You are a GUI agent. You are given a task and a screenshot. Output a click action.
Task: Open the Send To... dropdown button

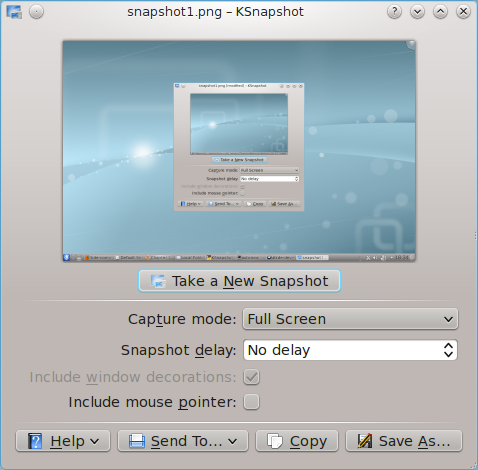point(183,441)
